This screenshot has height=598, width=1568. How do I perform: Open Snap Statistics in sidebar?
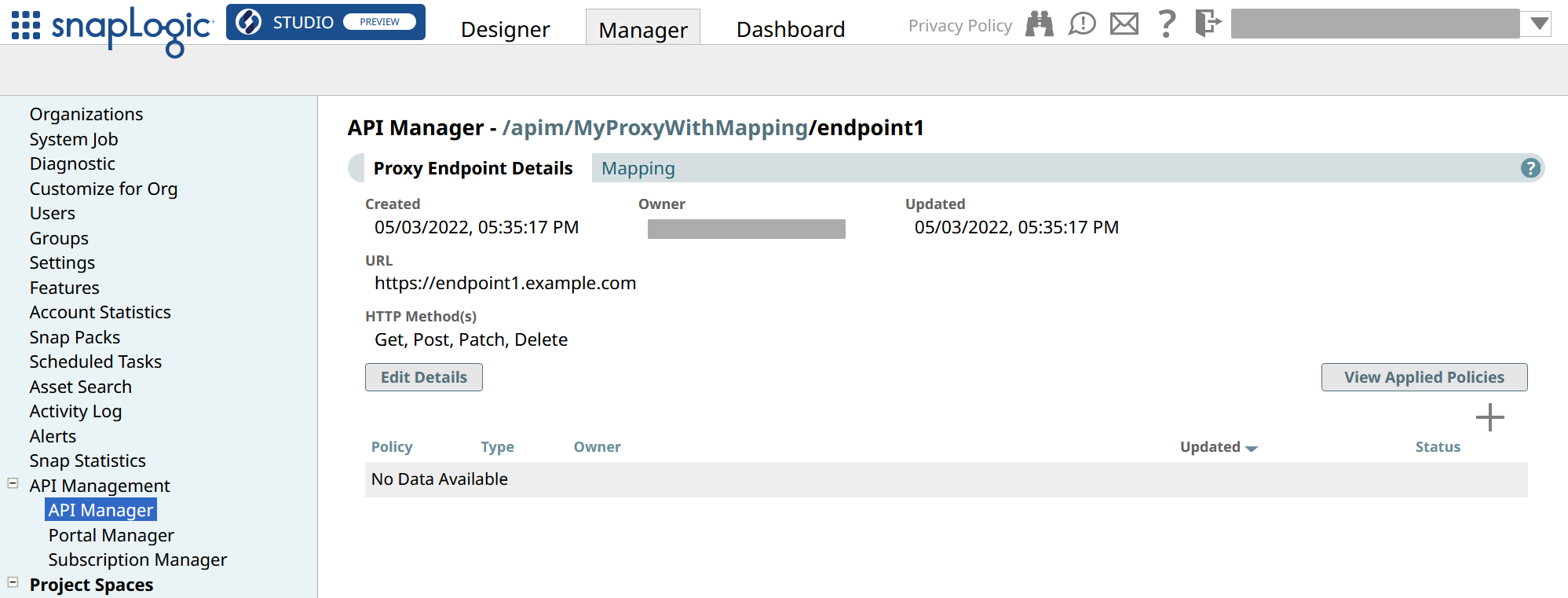pyautogui.click(x=87, y=460)
